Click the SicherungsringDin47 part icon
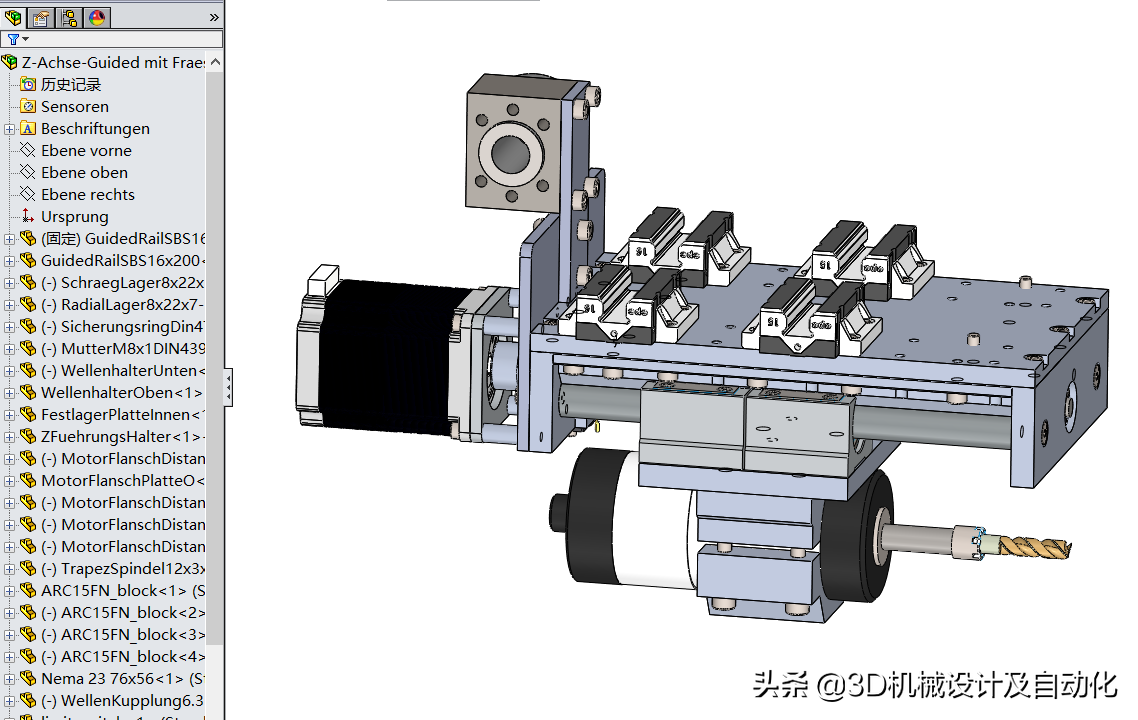Viewport: 1138px width, 720px height. click(x=28, y=327)
